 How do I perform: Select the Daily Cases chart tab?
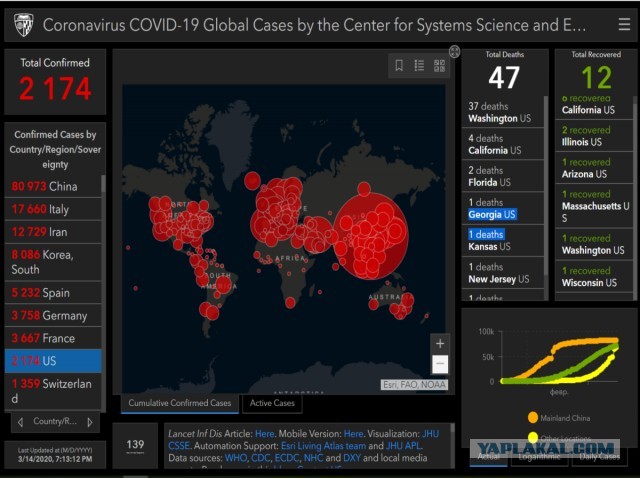point(599,457)
